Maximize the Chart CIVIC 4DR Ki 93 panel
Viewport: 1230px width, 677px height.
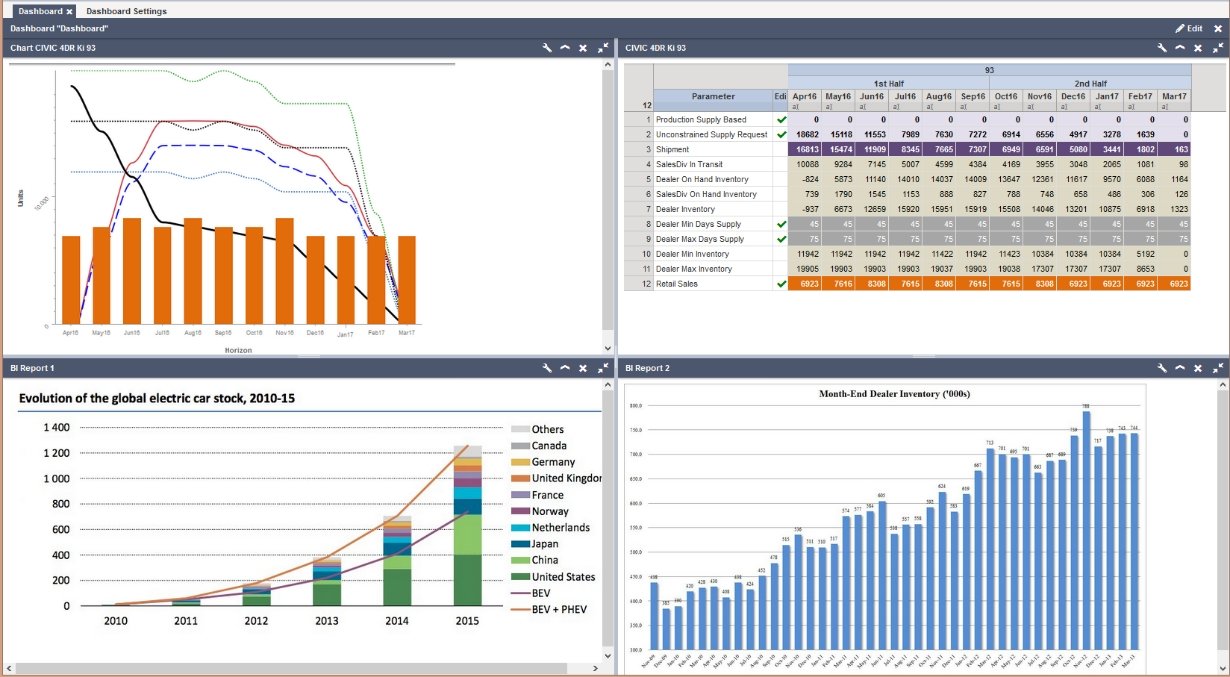tap(603, 48)
